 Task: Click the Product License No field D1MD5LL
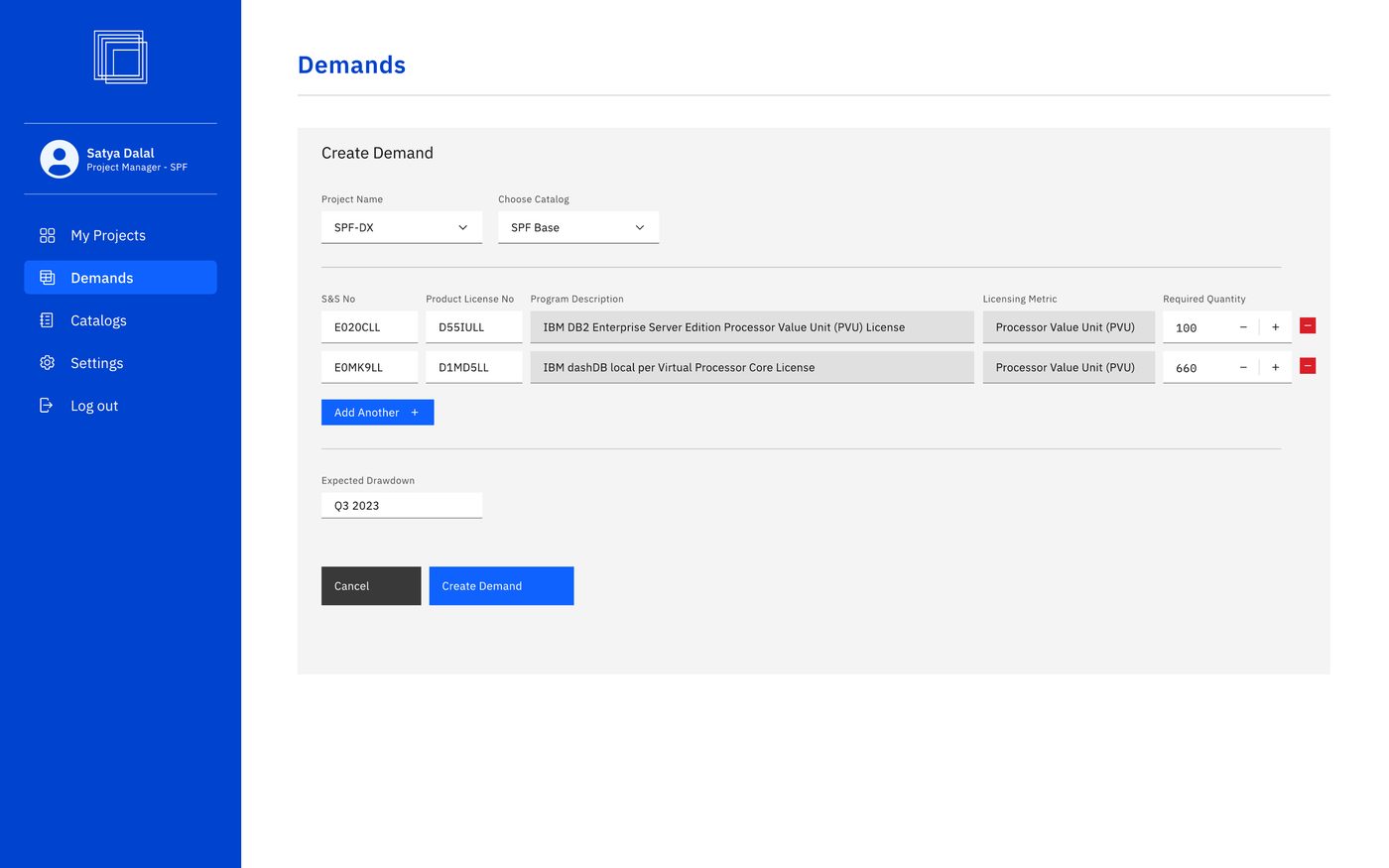pos(473,367)
